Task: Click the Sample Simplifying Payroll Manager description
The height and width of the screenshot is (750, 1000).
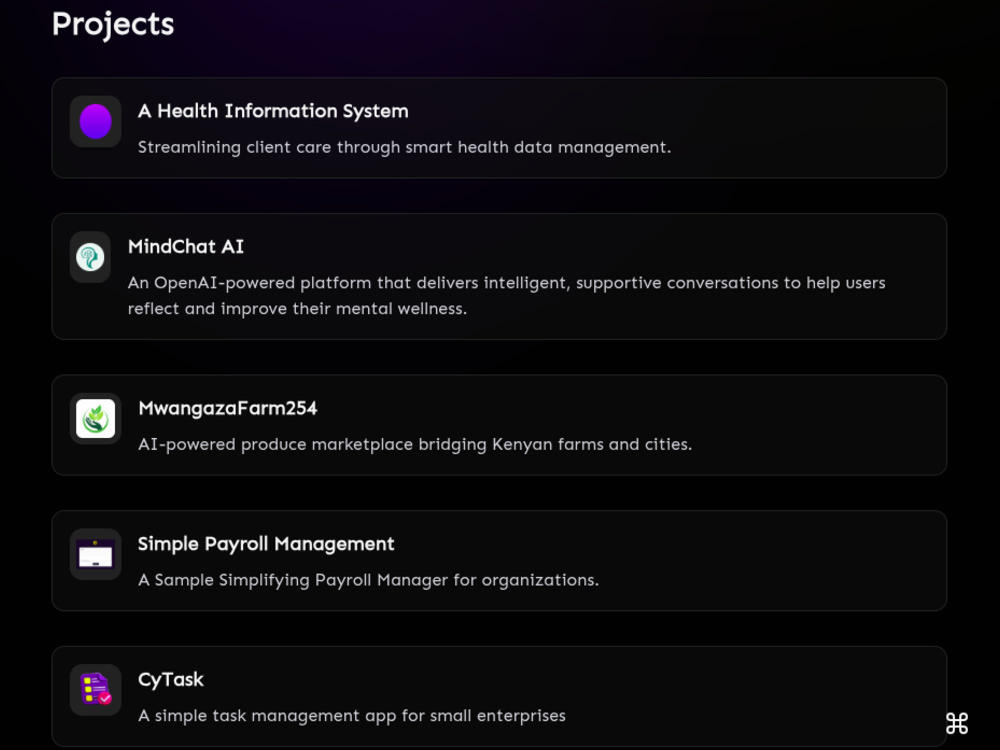Action: (369, 580)
